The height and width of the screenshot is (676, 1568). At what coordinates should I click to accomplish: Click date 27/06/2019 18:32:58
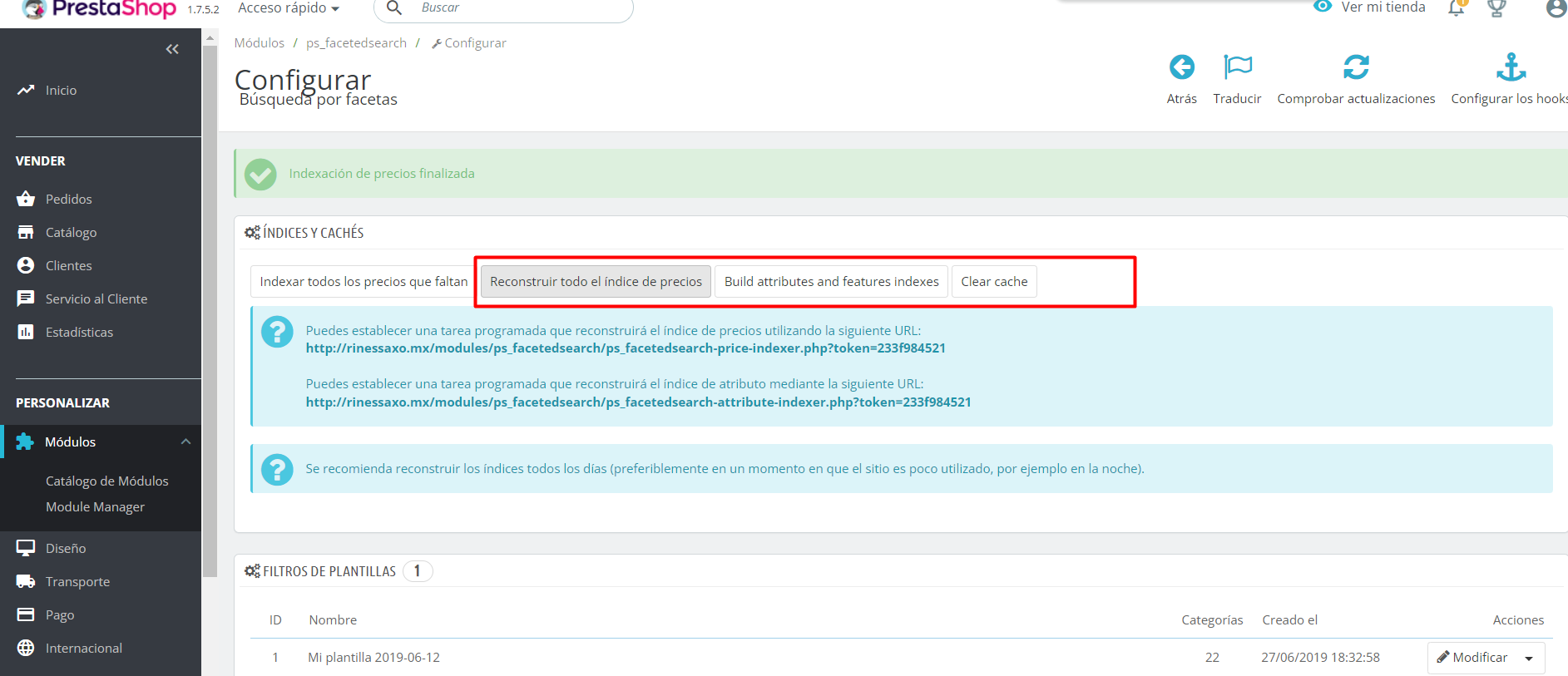click(x=1320, y=657)
